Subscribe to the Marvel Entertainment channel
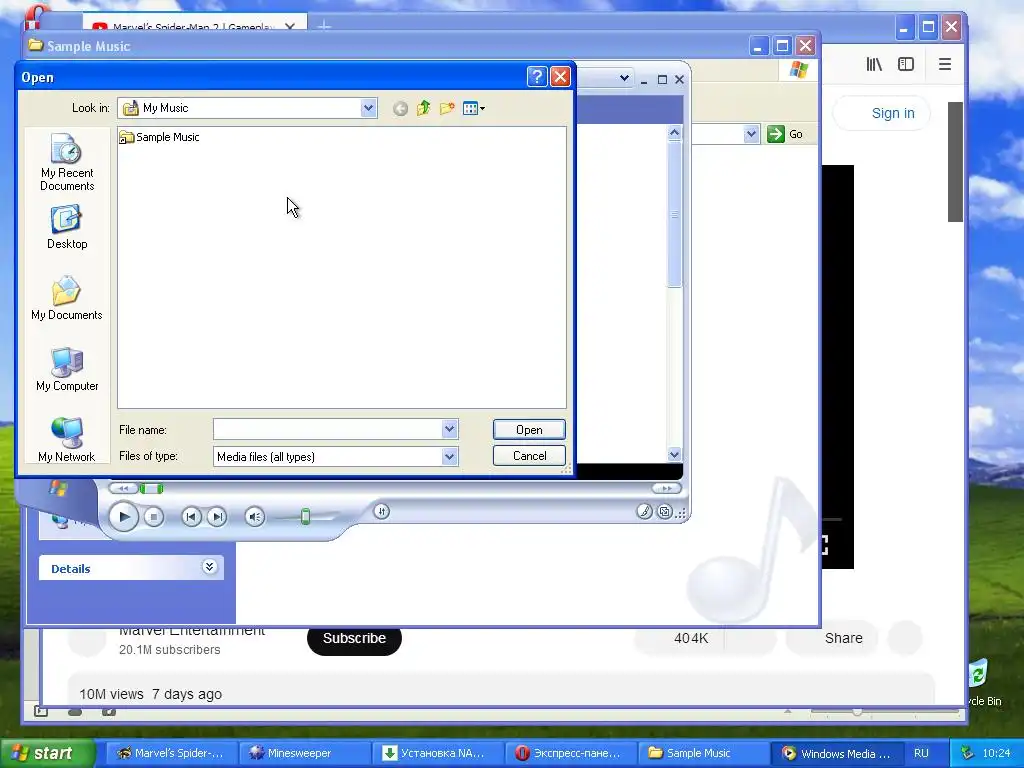This screenshot has height=768, width=1024. pyautogui.click(x=354, y=638)
